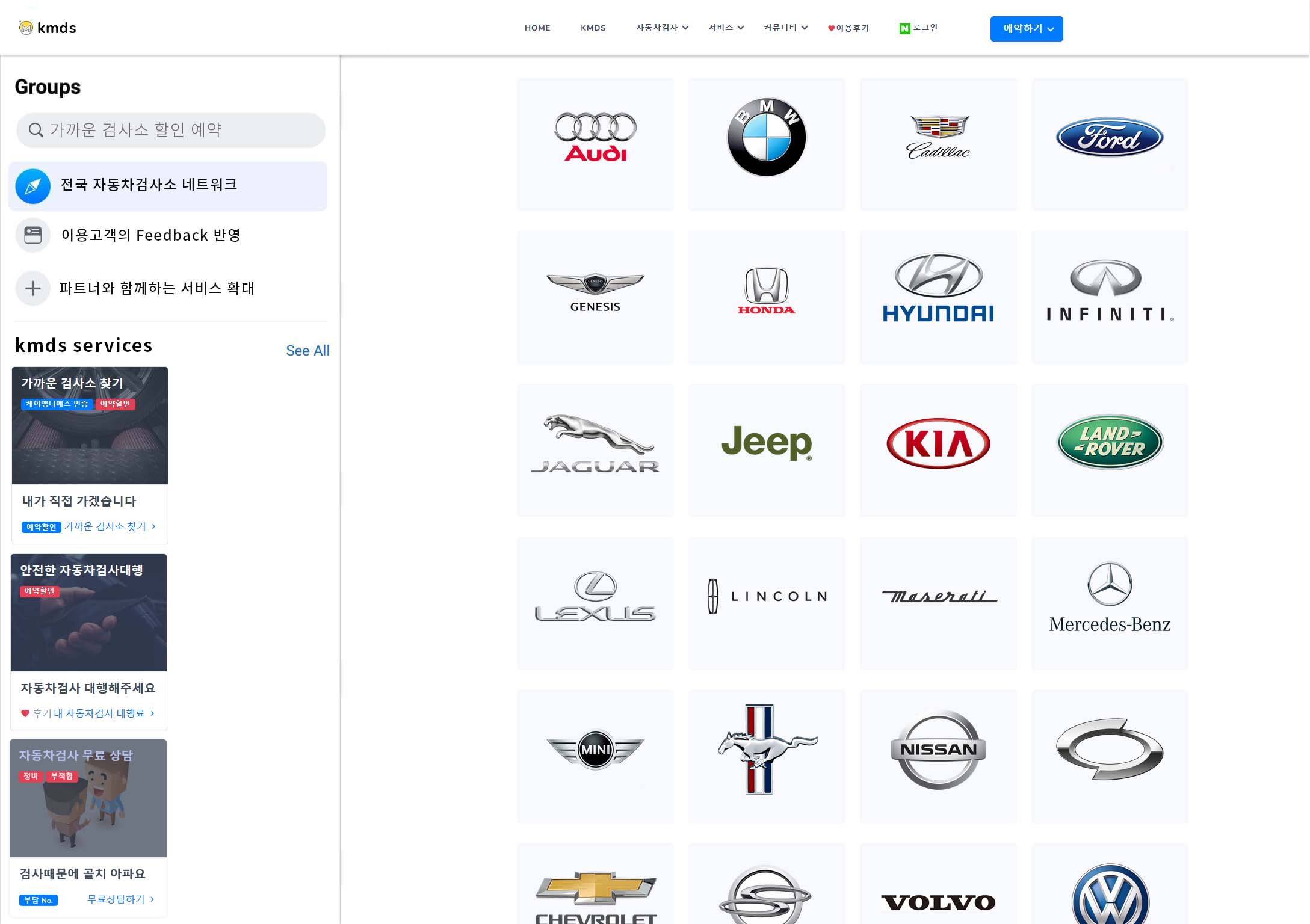Open 이용후기 reviews menu item

pos(848,28)
